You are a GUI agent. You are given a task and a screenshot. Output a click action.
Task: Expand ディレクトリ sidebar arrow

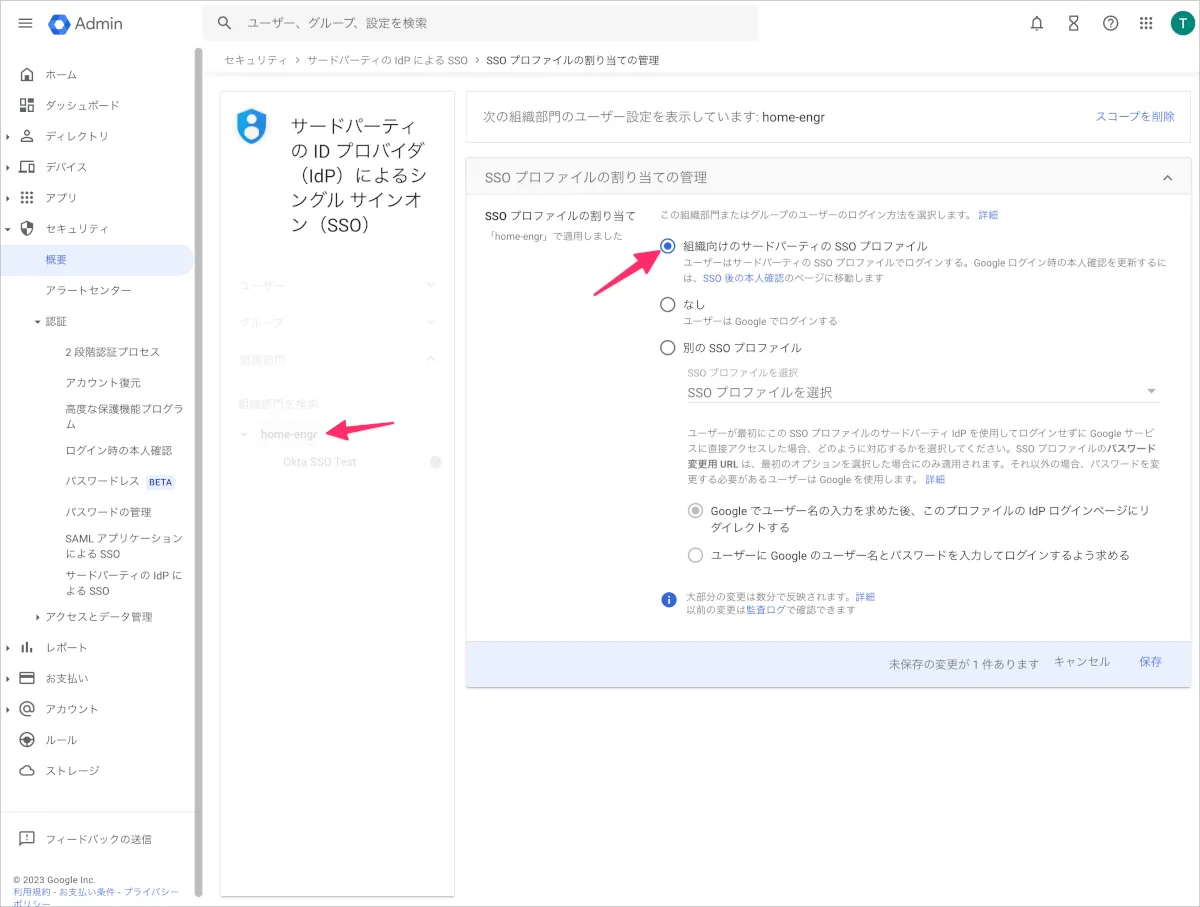tap(8, 136)
